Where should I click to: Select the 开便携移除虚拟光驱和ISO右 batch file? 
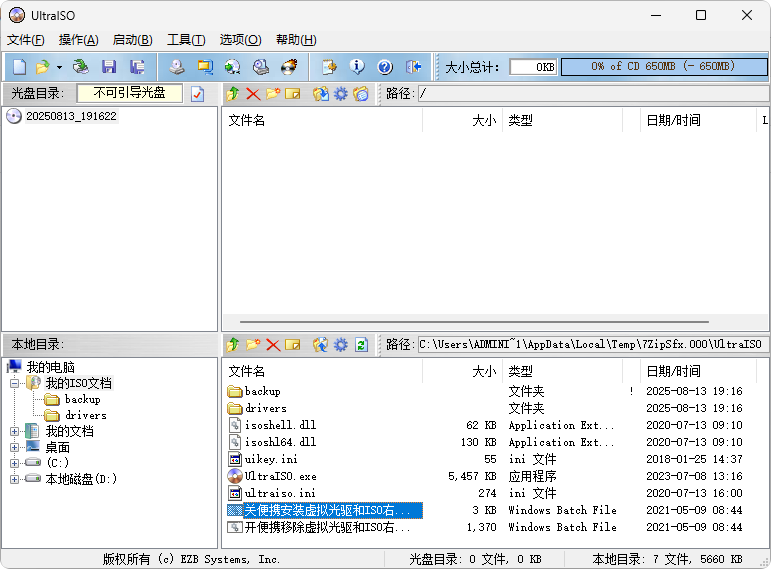pyautogui.click(x=327, y=527)
